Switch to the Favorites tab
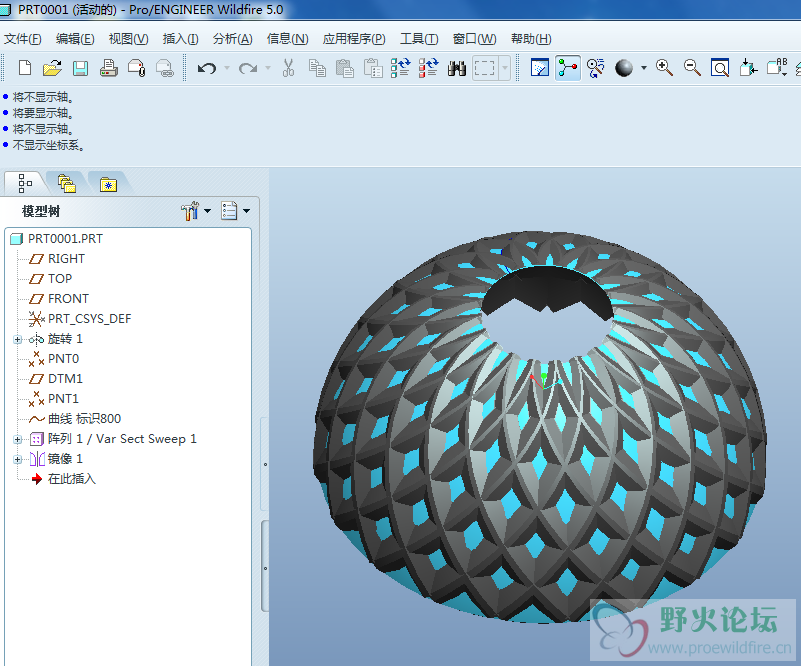Image resolution: width=801 pixels, height=666 pixels. 108,183
